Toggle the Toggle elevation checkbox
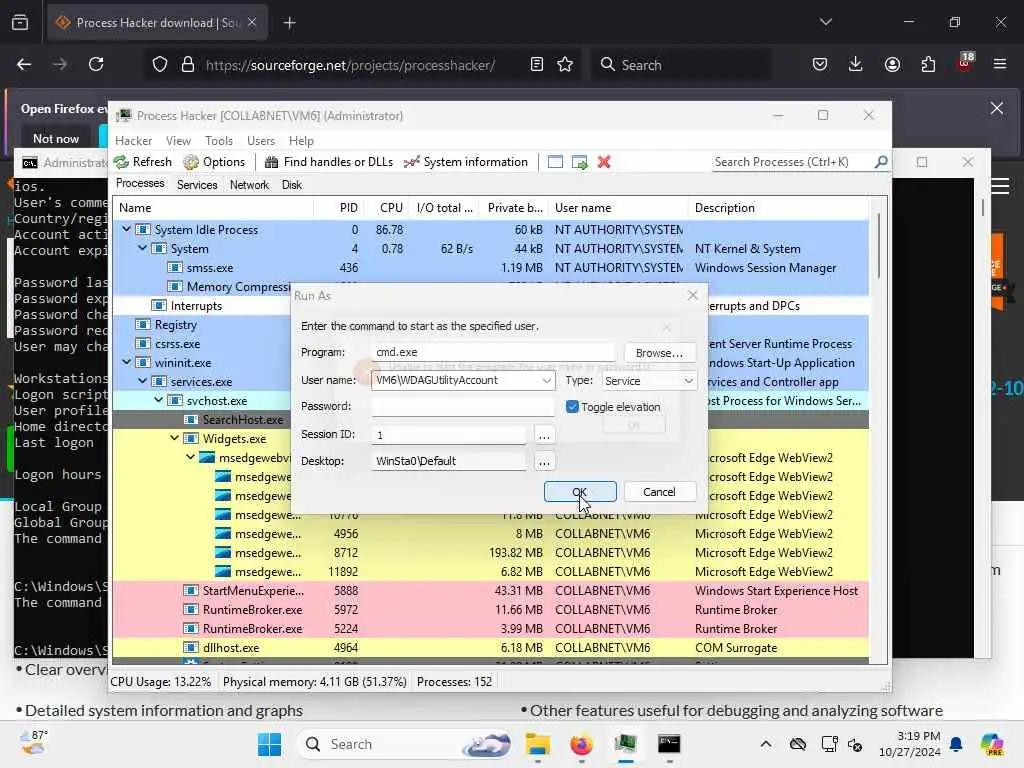Viewport: 1024px width, 768px height. click(x=572, y=407)
